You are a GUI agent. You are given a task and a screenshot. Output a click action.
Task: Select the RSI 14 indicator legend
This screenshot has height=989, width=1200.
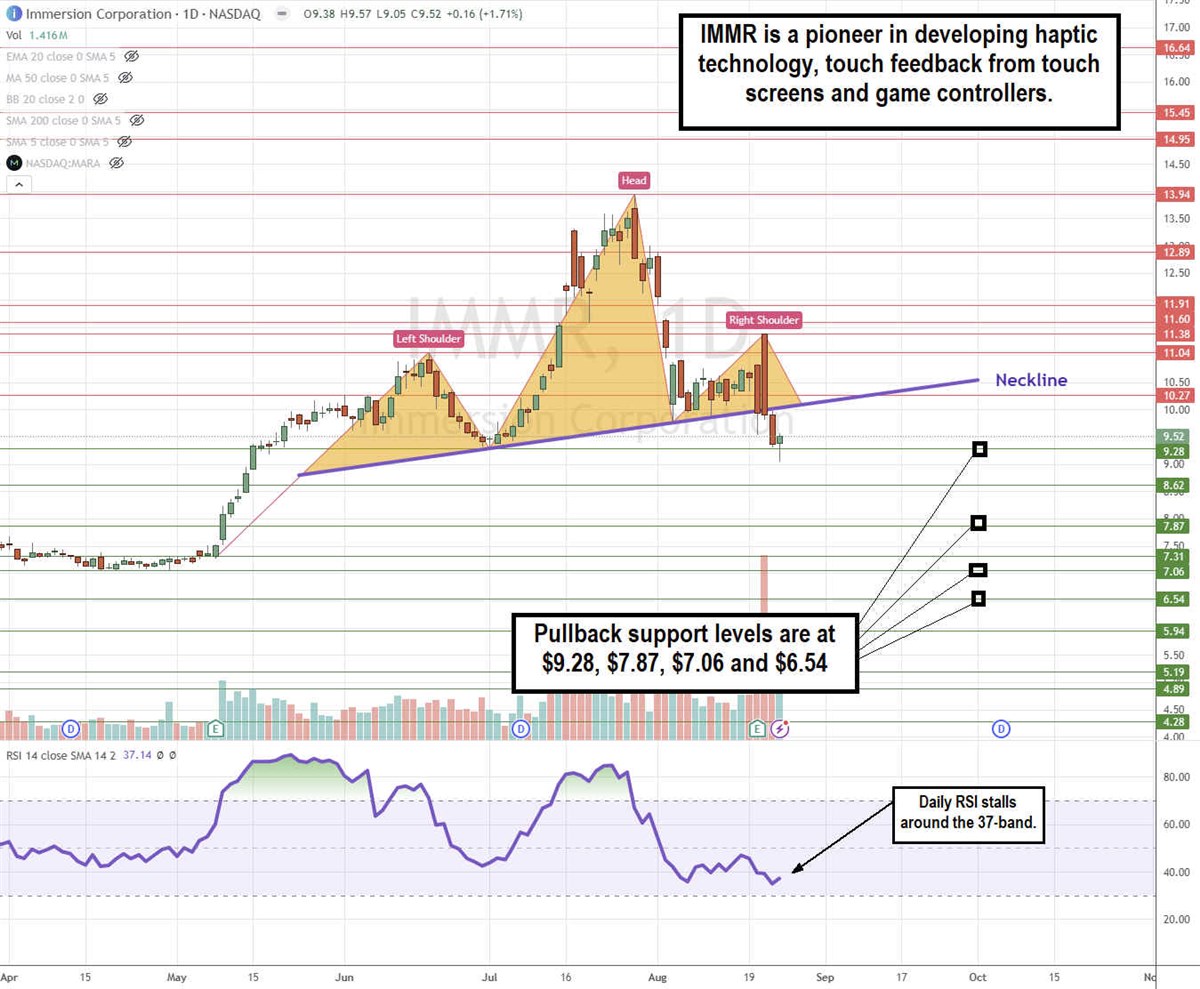pyautogui.click(x=50, y=756)
